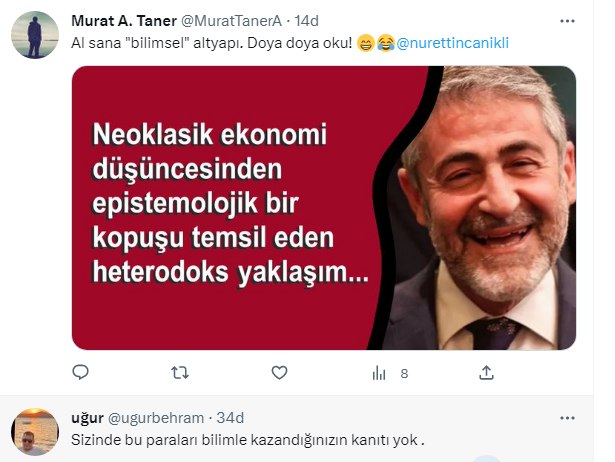Open the tweet text 'Al sana bilimsel altyapı'
Image resolution: width=615 pixels, height=462 pixels.
coord(212,43)
